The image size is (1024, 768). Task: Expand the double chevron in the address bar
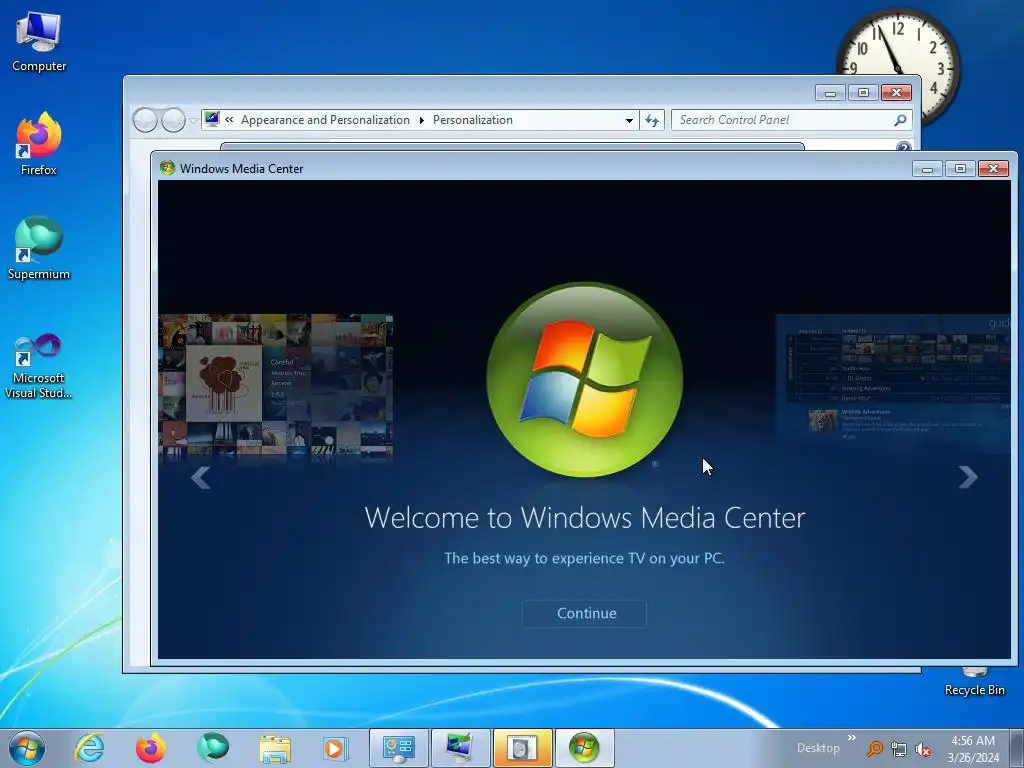click(x=229, y=120)
